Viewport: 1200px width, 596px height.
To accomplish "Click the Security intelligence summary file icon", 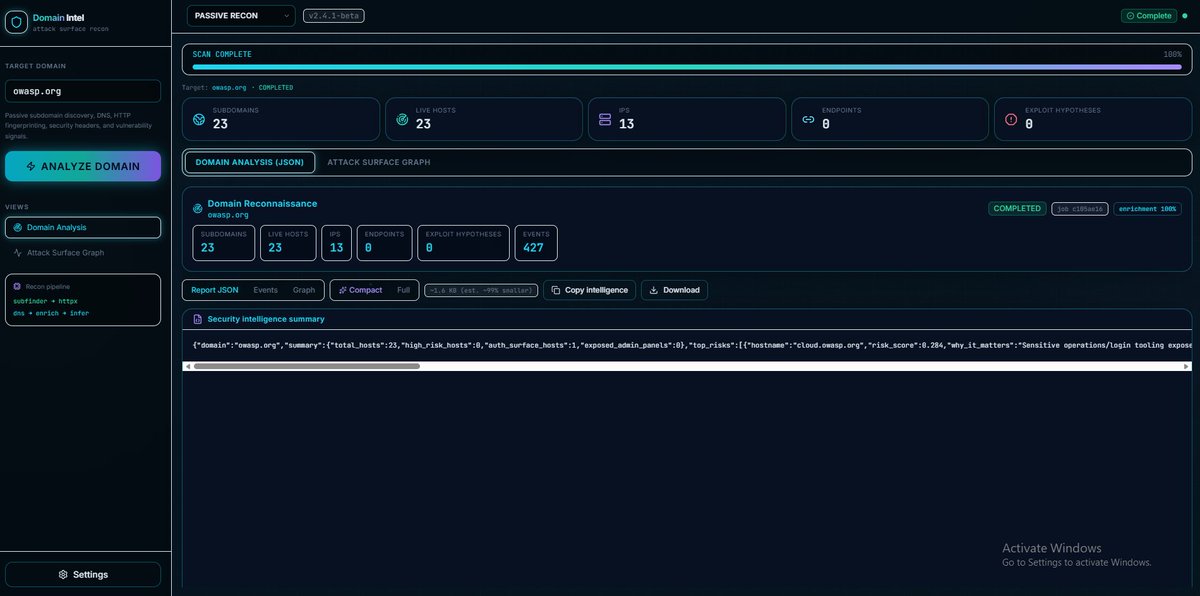I will [x=198, y=319].
